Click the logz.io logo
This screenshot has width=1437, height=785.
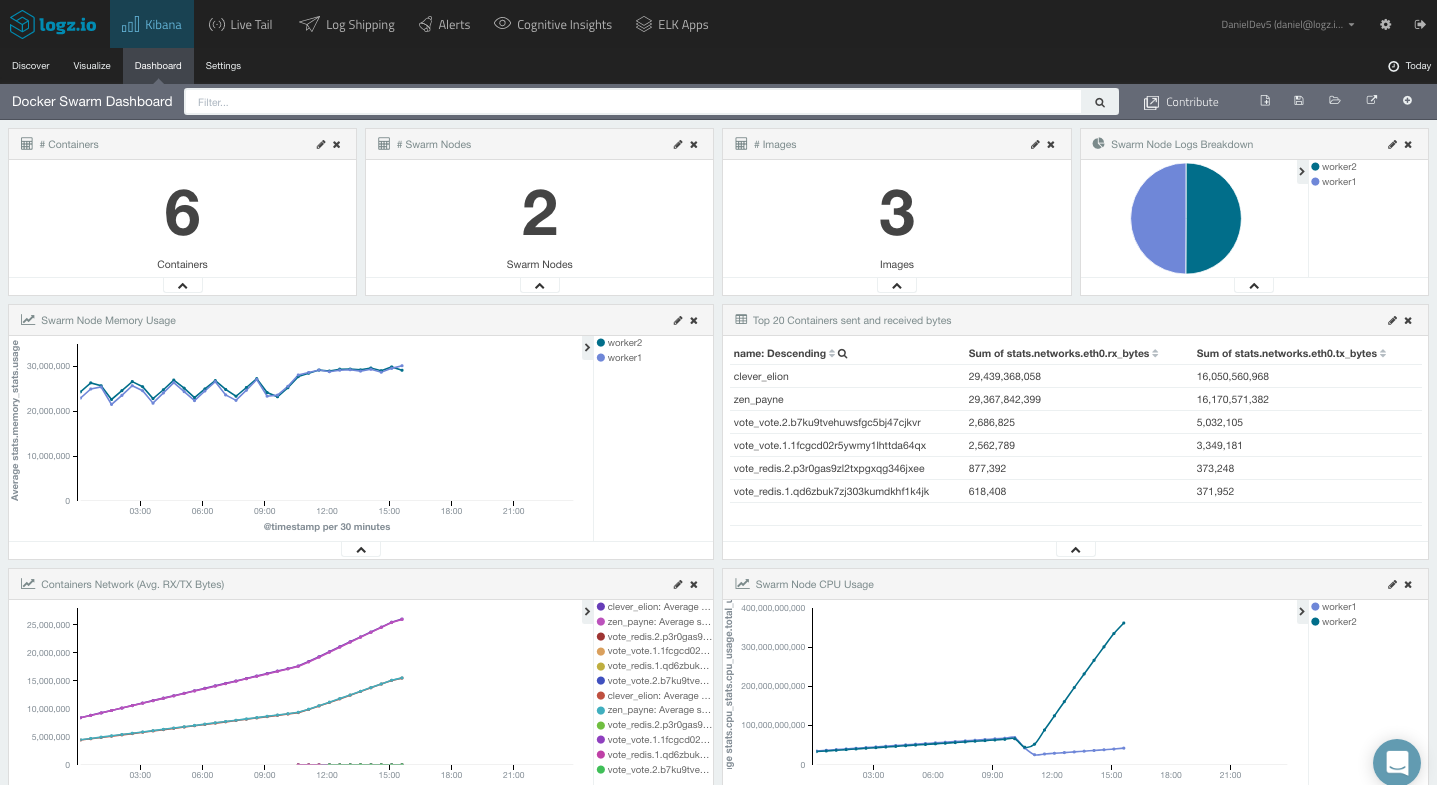[x=53, y=24]
